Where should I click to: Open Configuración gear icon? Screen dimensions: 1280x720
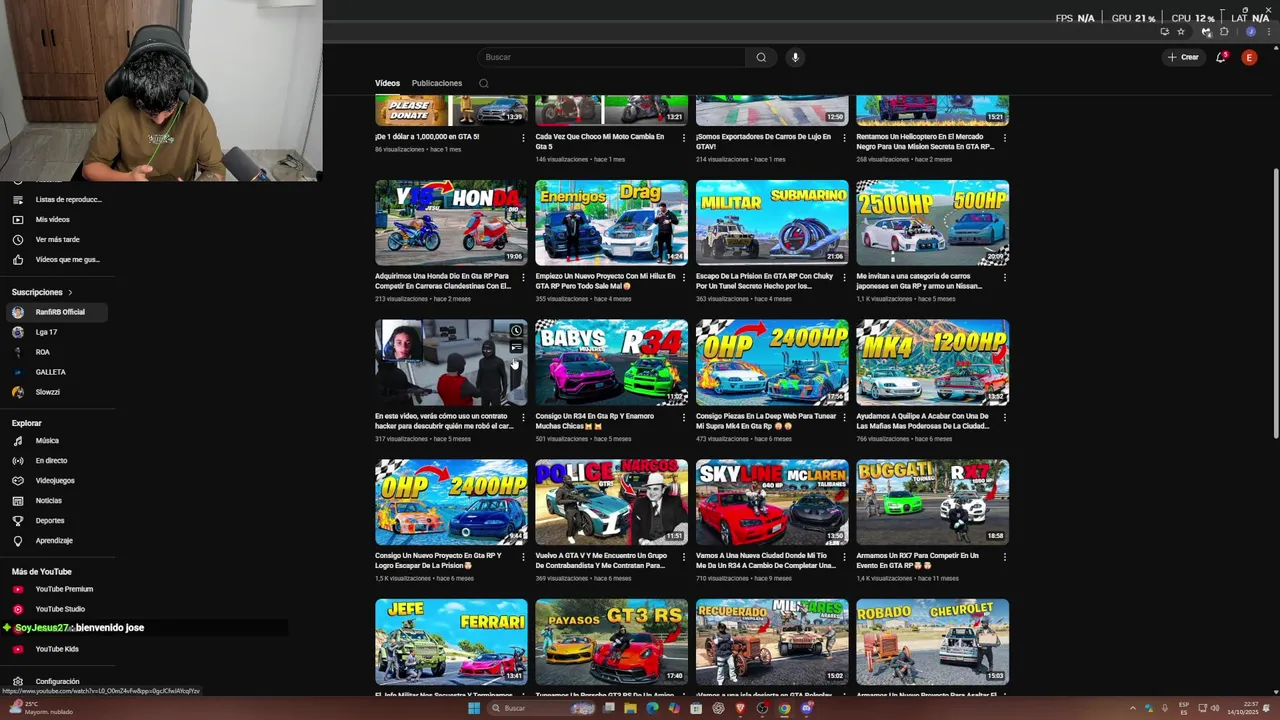point(17,681)
